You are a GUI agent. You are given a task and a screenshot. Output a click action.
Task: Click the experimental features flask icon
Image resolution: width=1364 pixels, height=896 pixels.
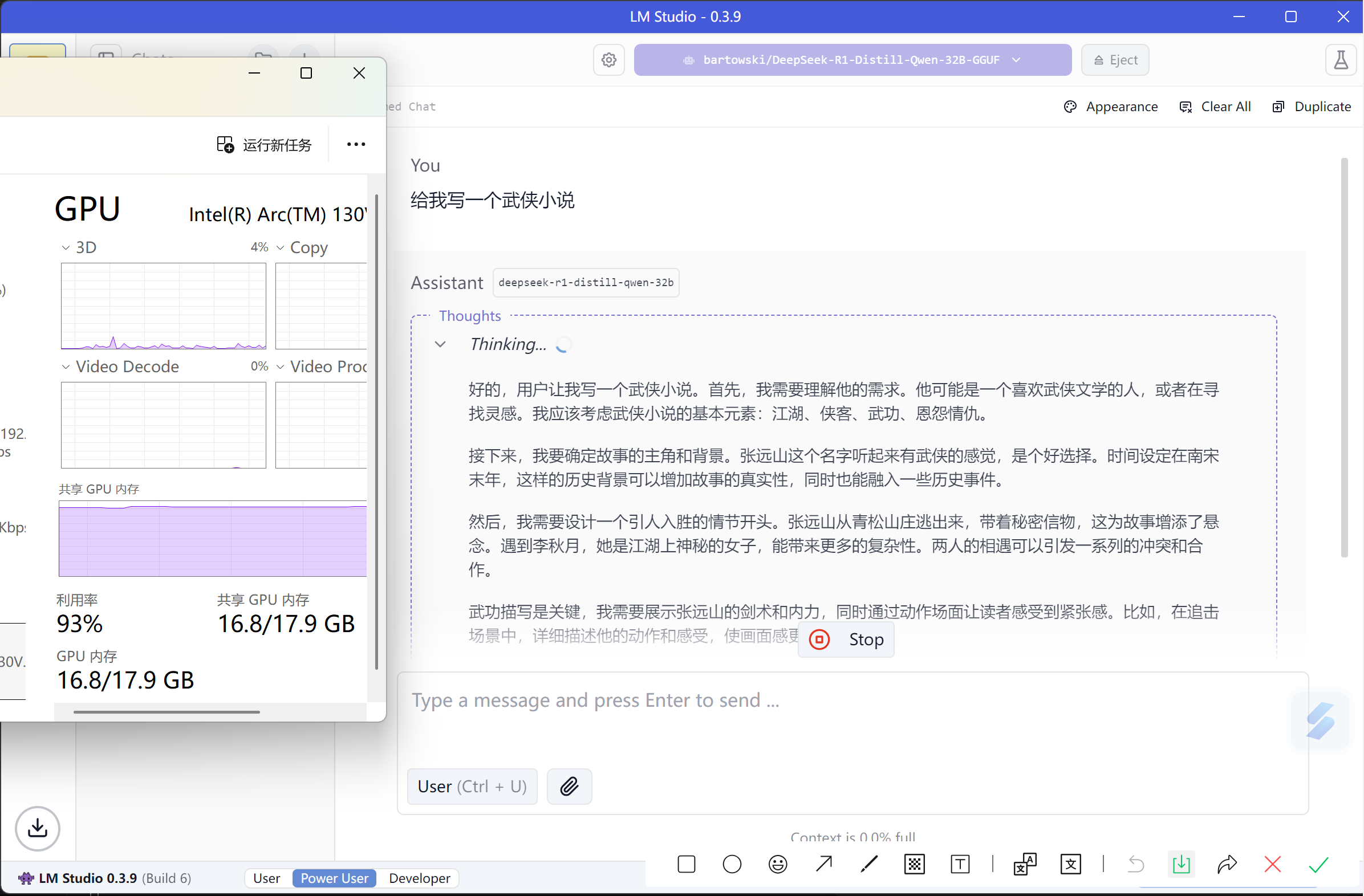[x=1341, y=60]
